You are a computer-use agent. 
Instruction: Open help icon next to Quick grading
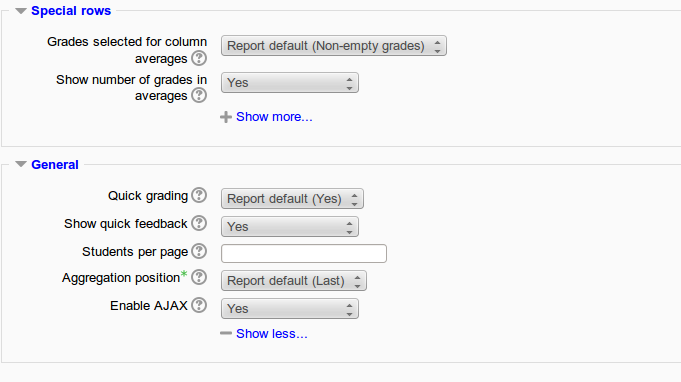pos(199,195)
